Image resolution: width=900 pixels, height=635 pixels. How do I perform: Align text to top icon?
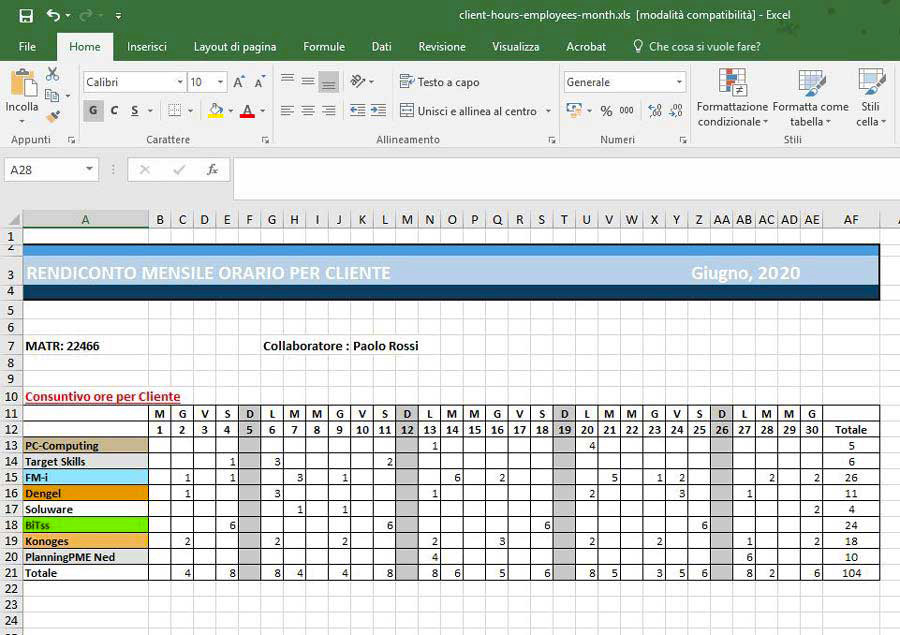288,81
